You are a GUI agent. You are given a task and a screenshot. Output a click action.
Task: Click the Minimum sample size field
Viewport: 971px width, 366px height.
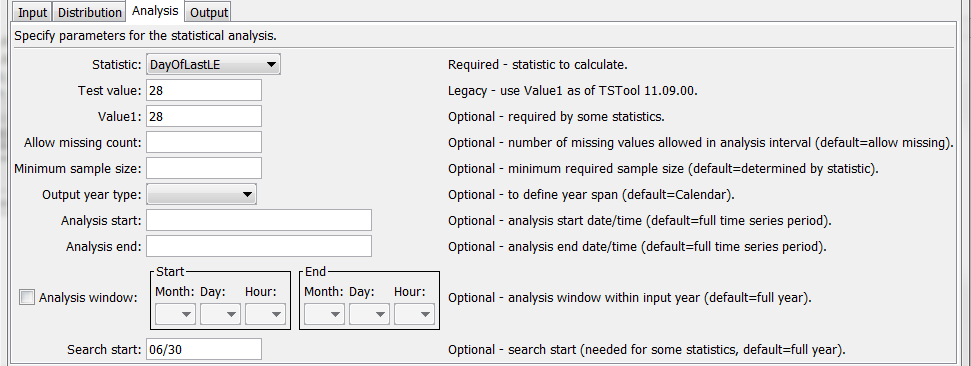pos(204,168)
